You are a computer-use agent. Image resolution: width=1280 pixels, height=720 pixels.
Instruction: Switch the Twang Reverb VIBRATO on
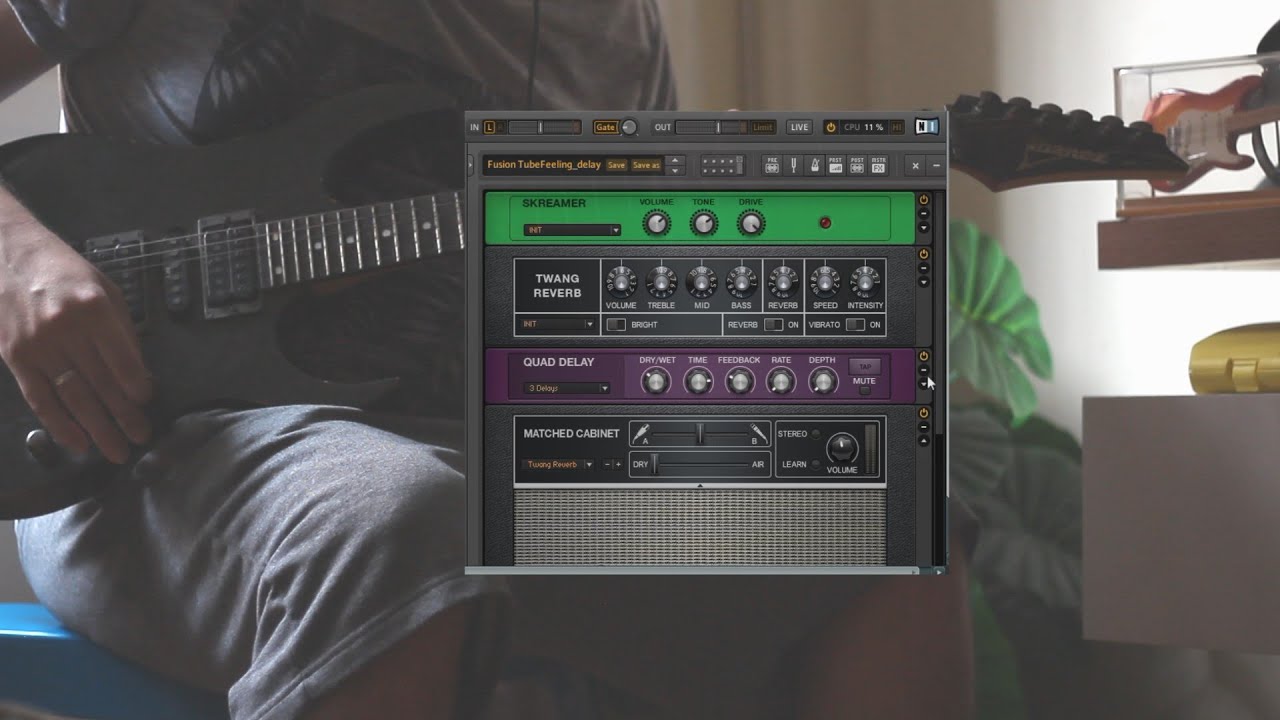(855, 325)
